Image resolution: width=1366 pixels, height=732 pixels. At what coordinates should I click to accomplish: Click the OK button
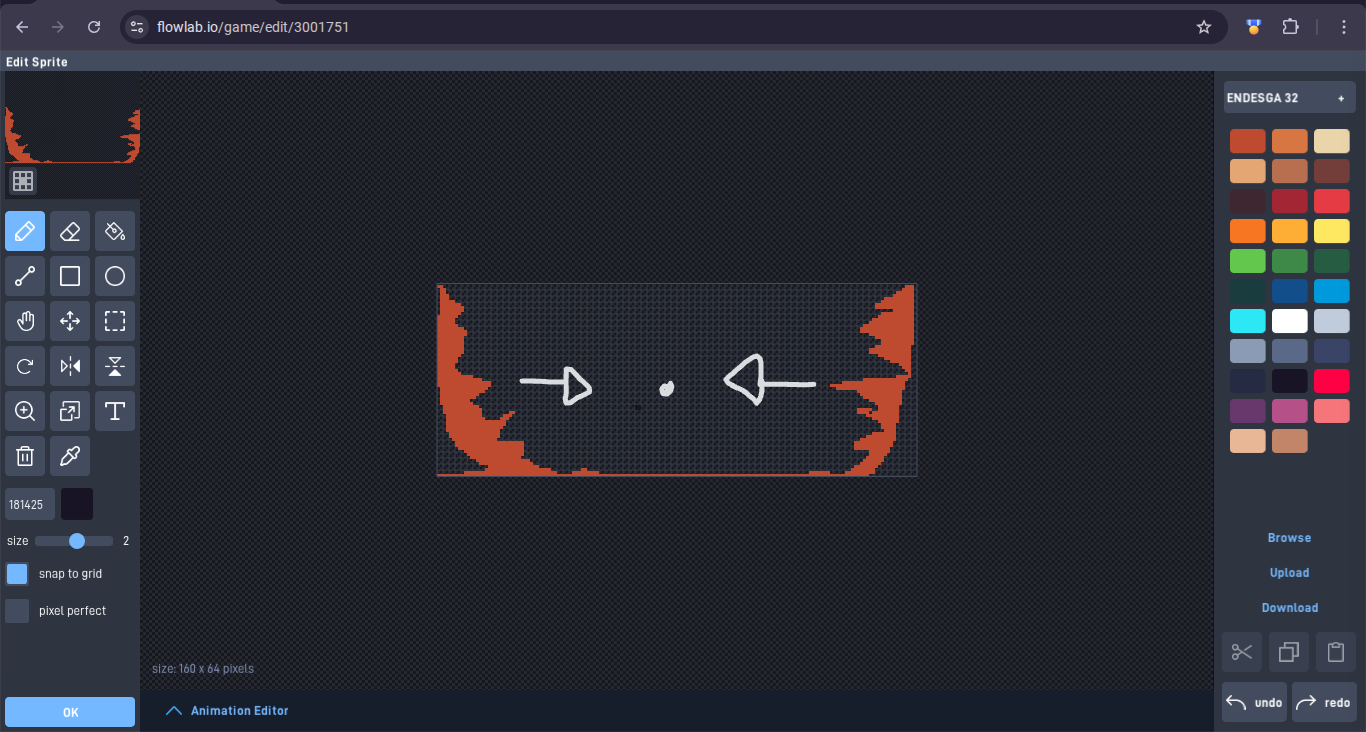coord(70,712)
